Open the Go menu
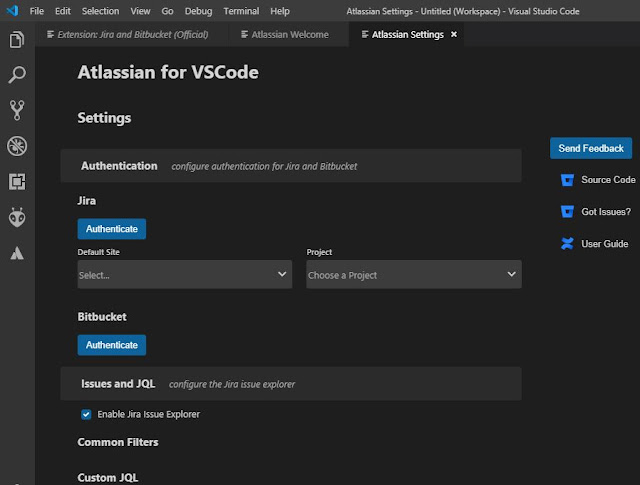The height and width of the screenshot is (485, 640). pyautogui.click(x=167, y=11)
